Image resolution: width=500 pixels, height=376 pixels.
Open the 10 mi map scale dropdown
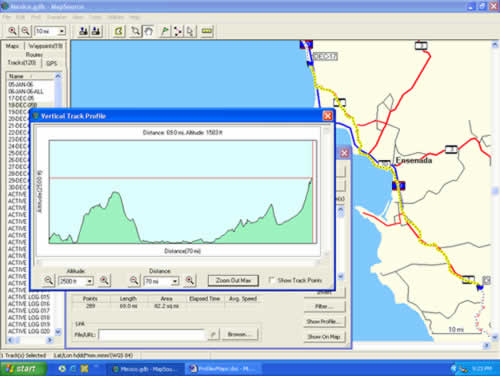pyautogui.click(x=61, y=31)
